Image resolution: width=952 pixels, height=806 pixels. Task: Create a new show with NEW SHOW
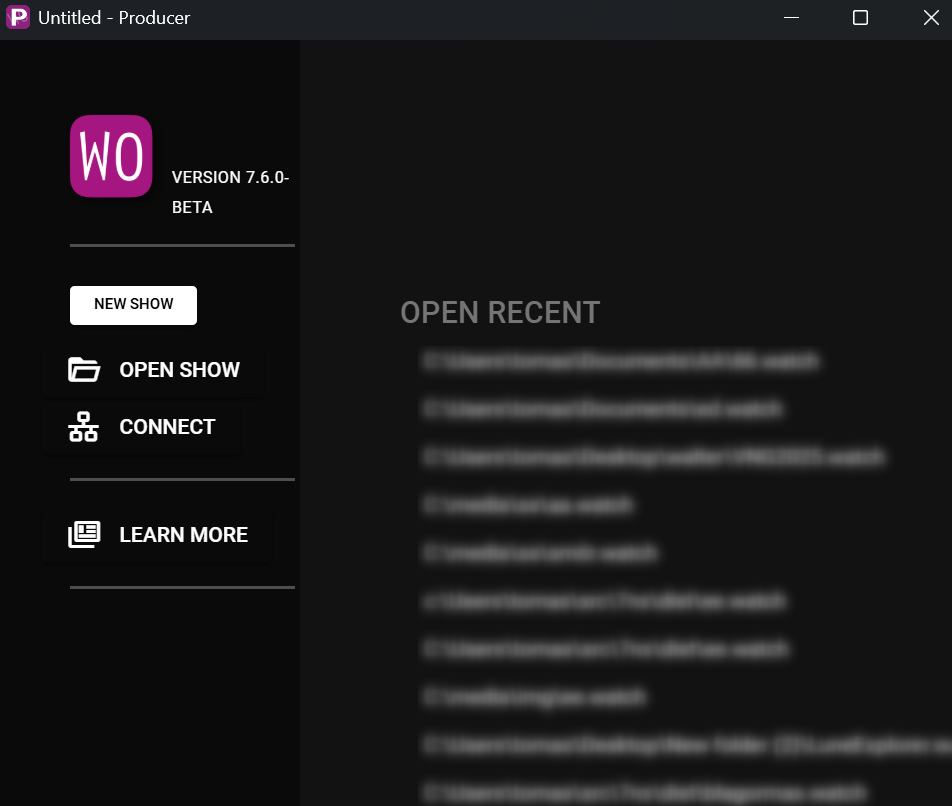(x=134, y=305)
